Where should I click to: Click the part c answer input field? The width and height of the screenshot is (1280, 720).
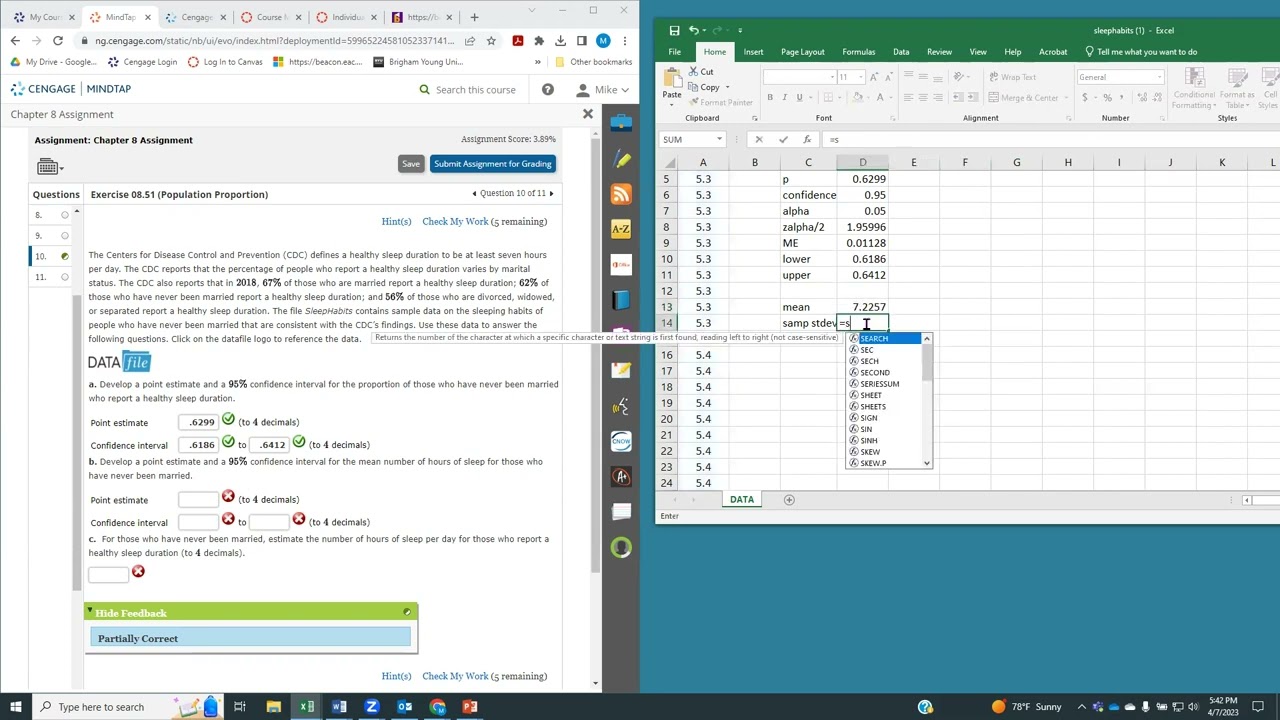tap(108, 573)
